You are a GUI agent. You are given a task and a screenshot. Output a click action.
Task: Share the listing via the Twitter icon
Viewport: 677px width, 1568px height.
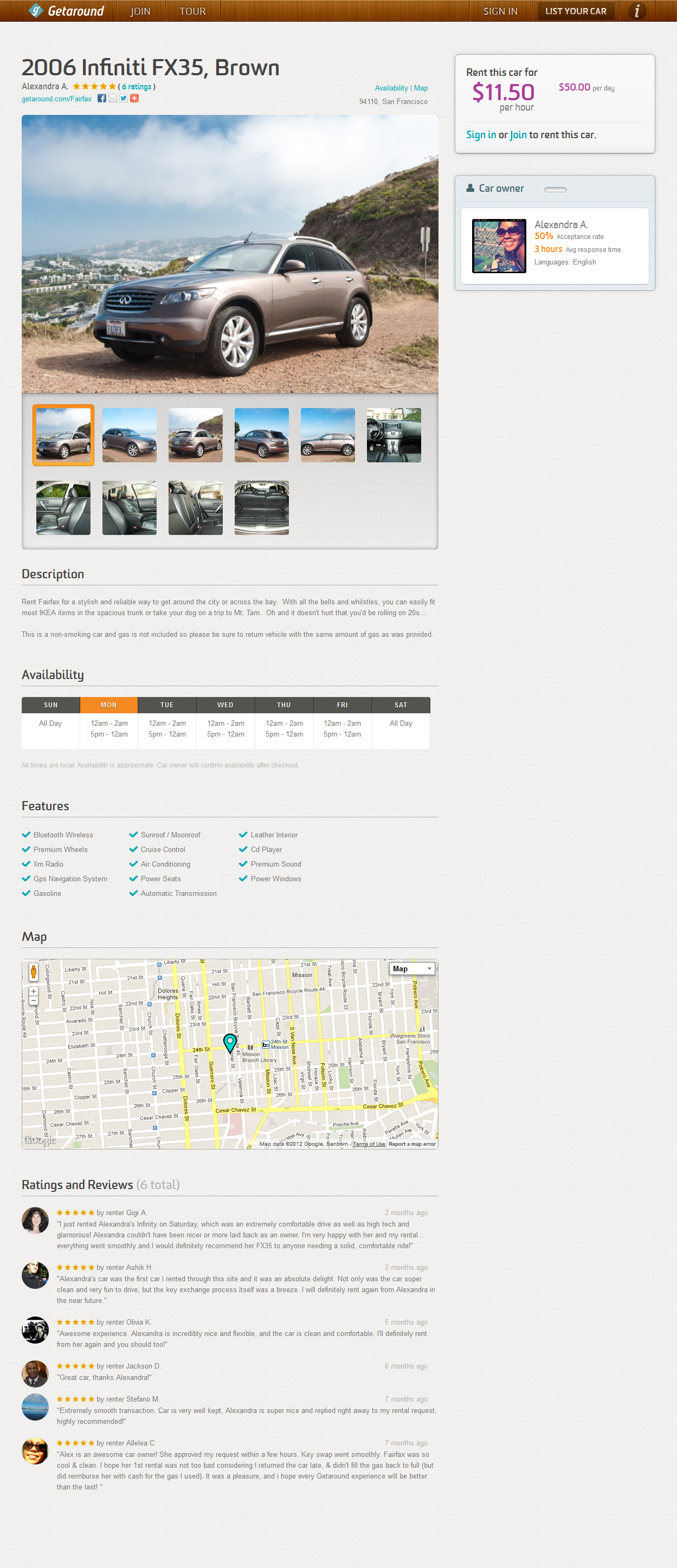tap(124, 98)
